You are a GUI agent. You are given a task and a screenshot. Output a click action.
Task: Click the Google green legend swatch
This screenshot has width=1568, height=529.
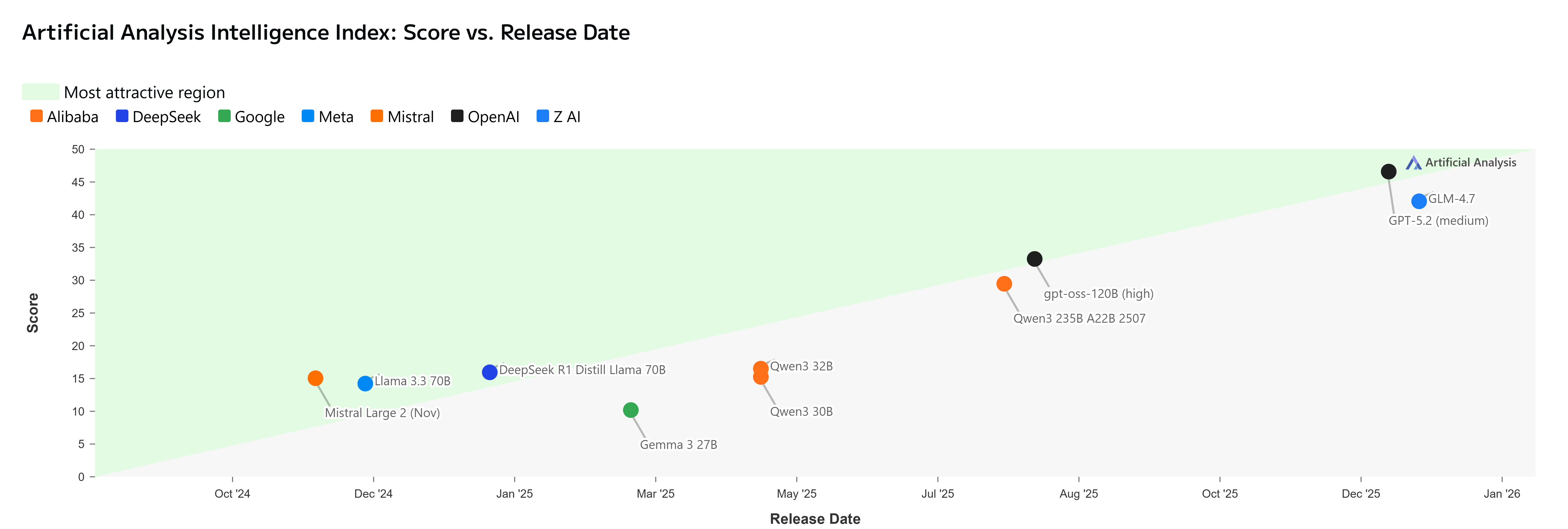pyautogui.click(x=224, y=116)
